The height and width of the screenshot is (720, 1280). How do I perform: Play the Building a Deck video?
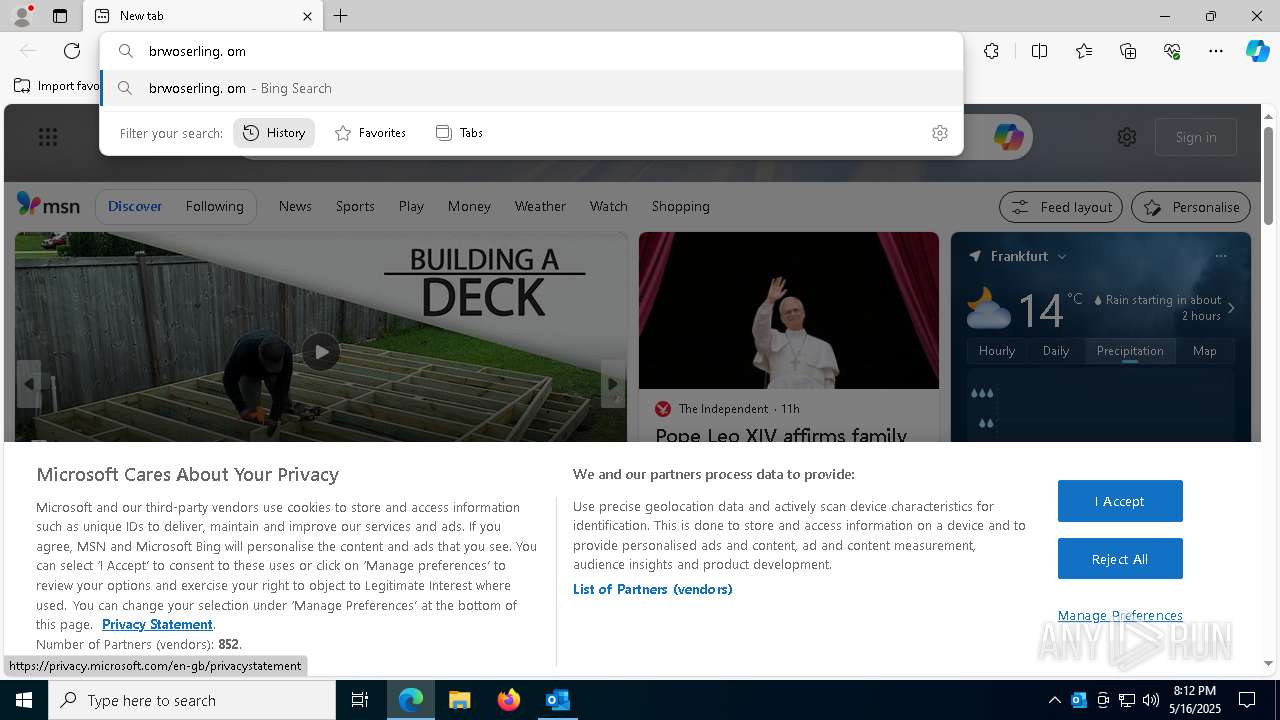click(321, 352)
